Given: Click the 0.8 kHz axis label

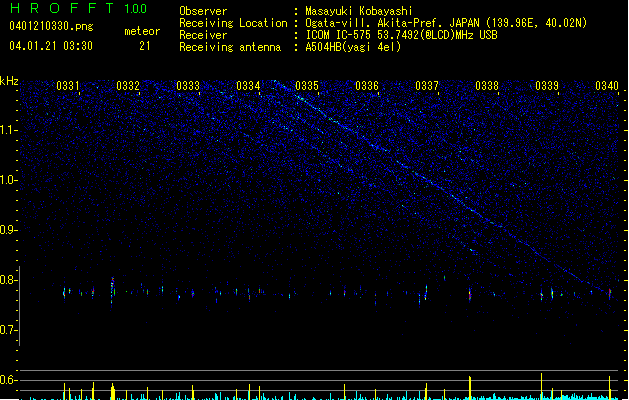Looking at the screenshot, I should (8, 280).
